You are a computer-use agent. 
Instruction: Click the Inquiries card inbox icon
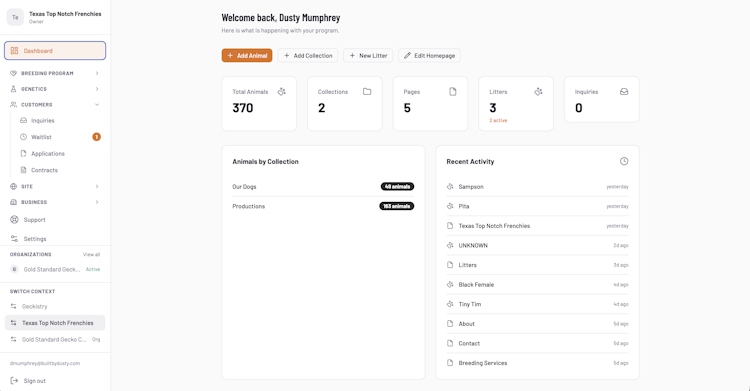[x=624, y=91]
